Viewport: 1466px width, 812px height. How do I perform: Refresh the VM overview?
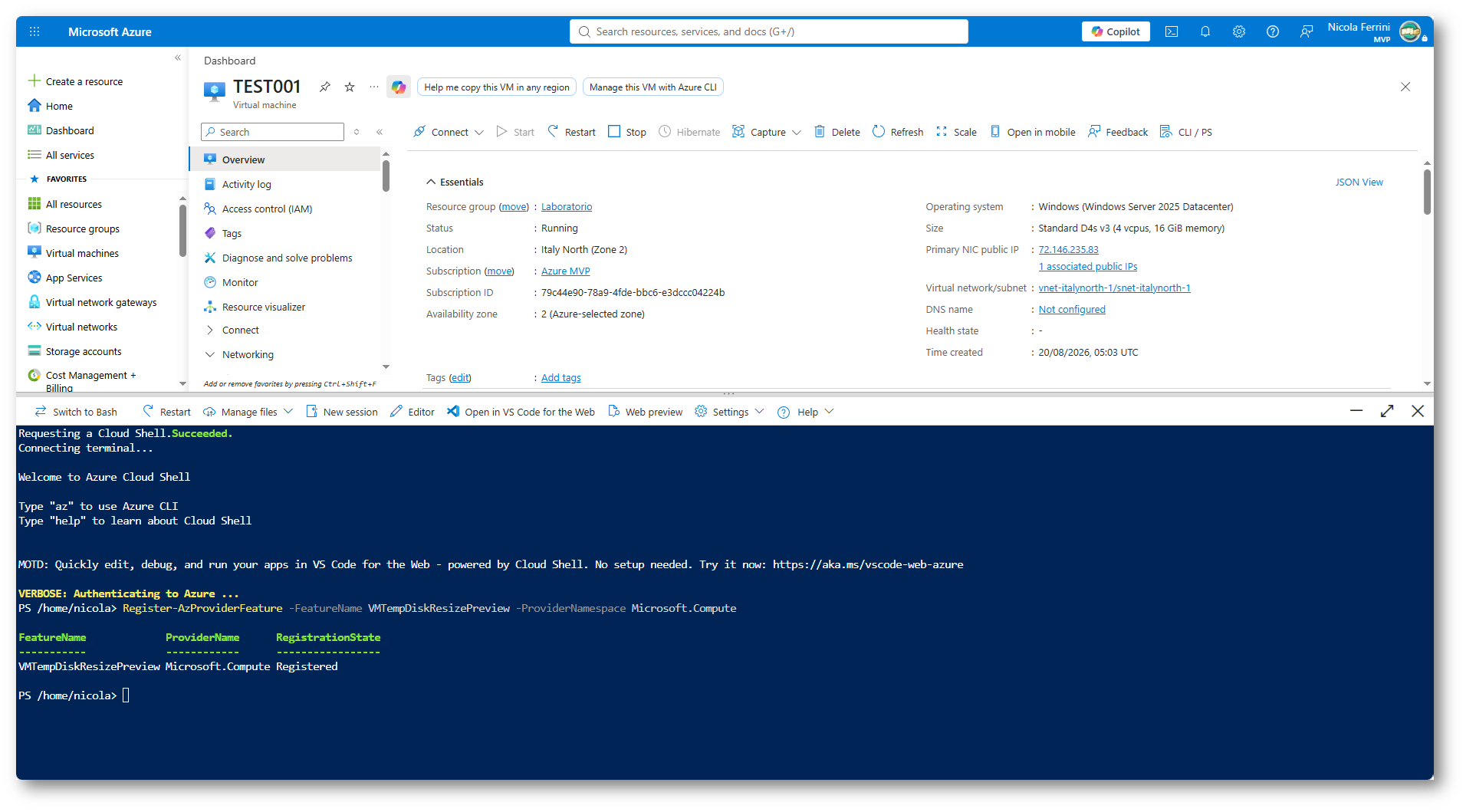tap(898, 132)
